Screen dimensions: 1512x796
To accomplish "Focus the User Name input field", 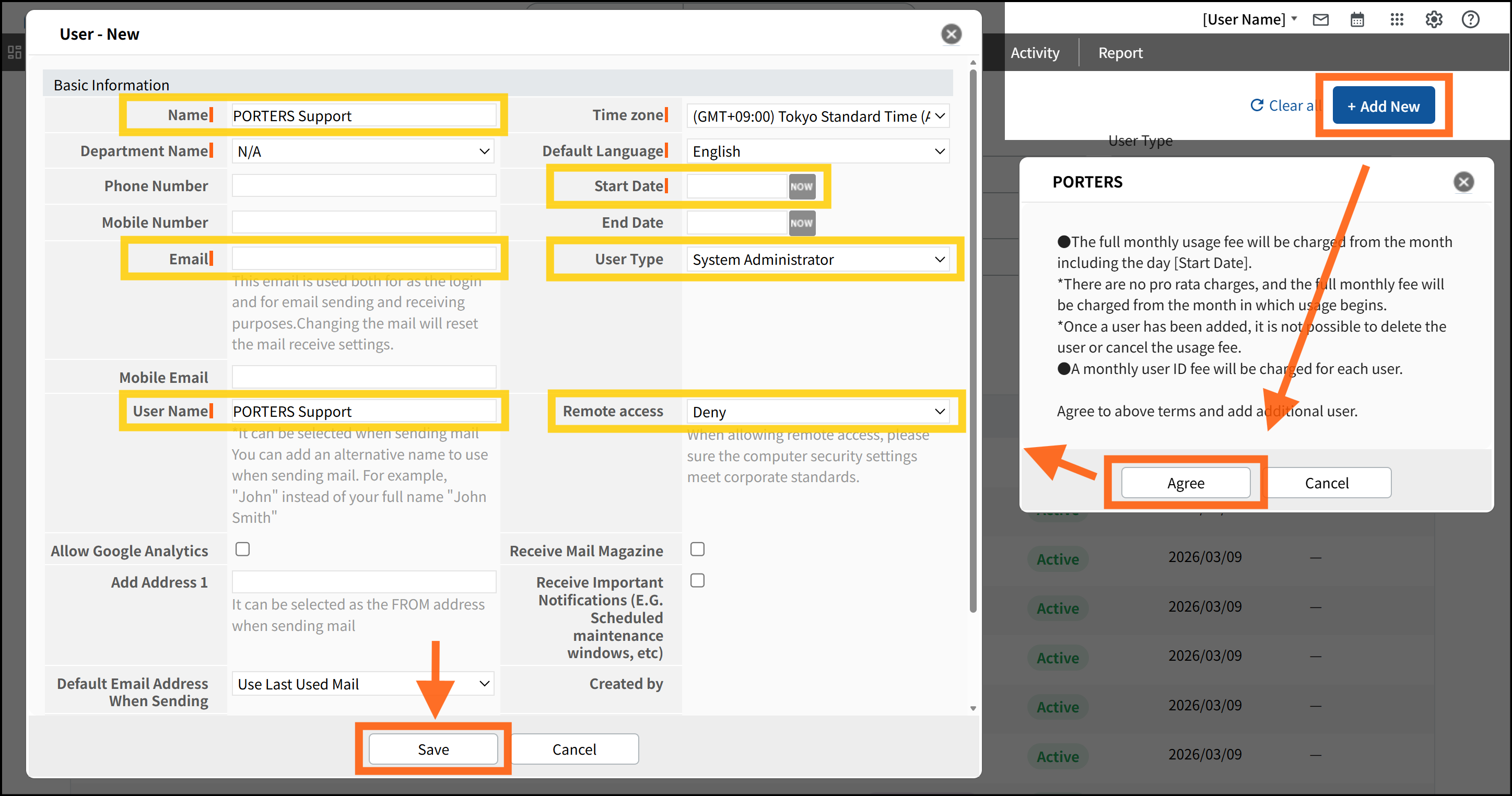I will (x=364, y=412).
